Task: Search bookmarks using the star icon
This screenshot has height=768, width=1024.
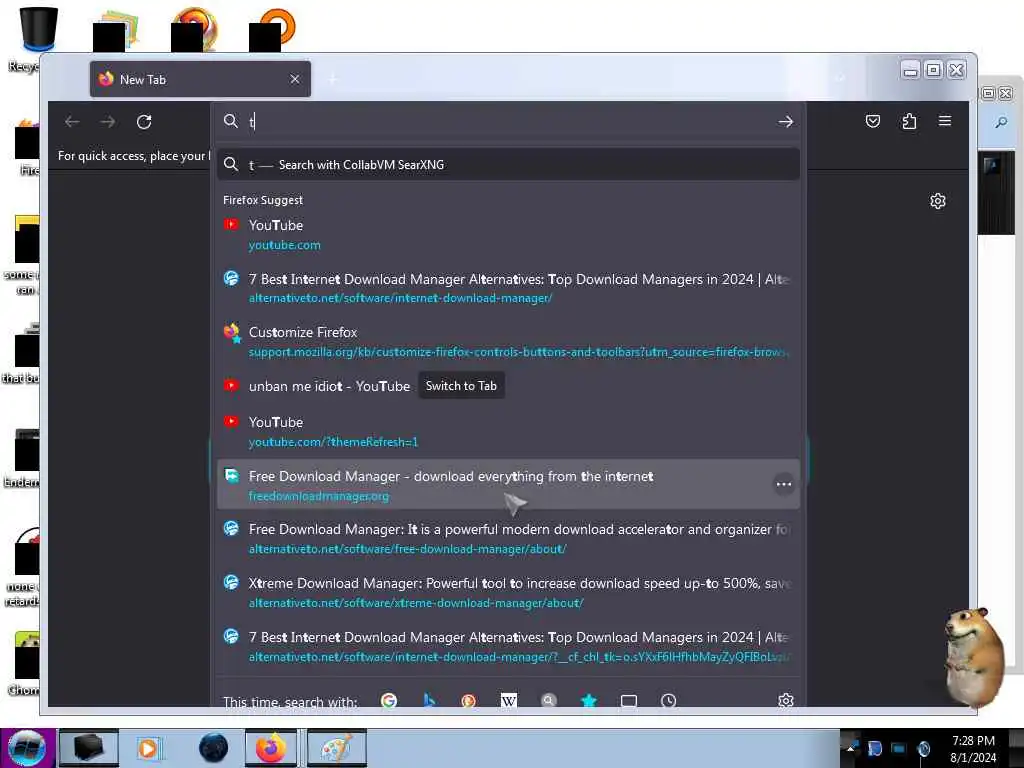Action: [x=588, y=701]
